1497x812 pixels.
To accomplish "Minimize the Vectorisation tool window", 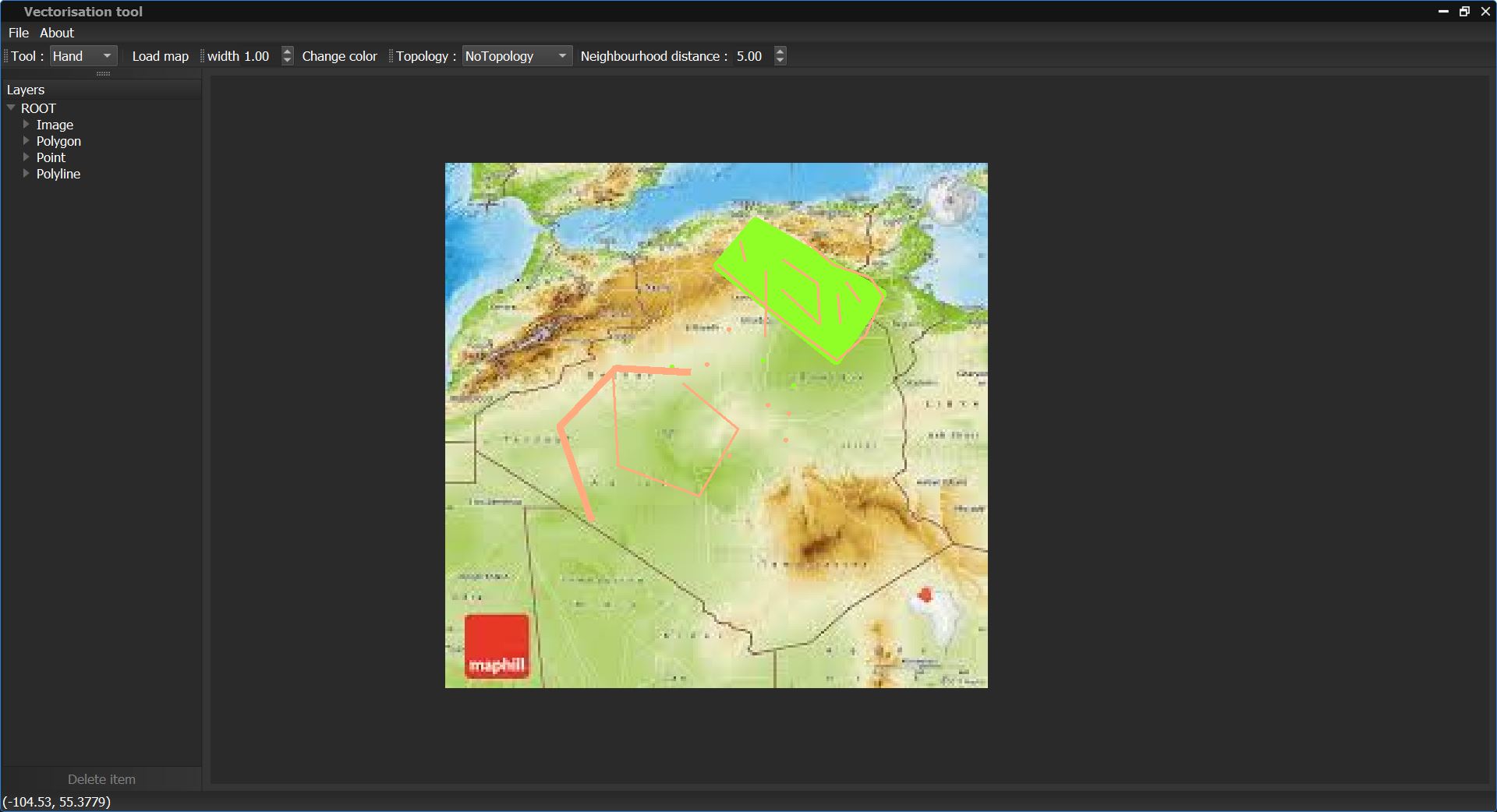I will tap(1443, 11).
